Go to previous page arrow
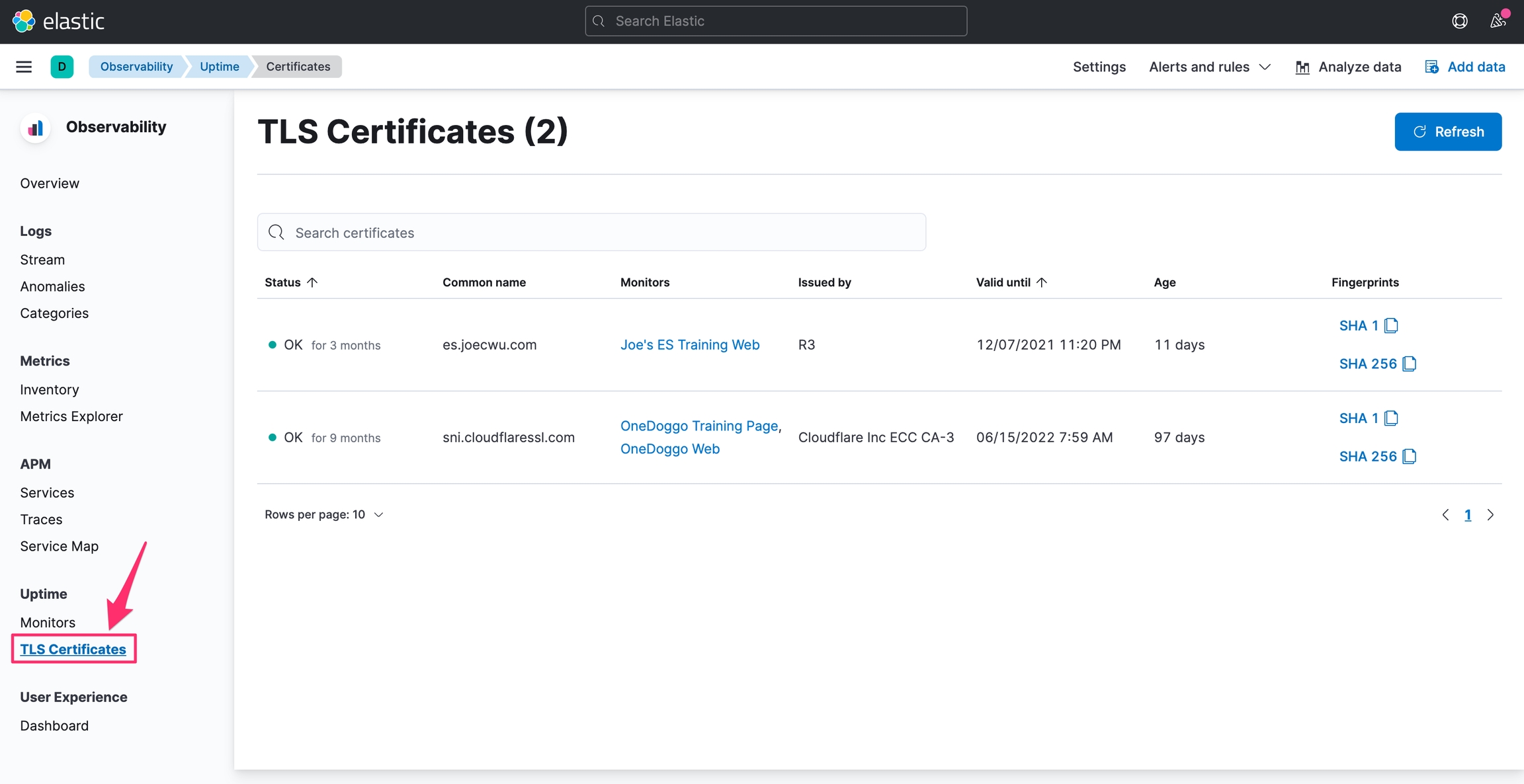This screenshot has width=1524, height=784. point(1445,515)
